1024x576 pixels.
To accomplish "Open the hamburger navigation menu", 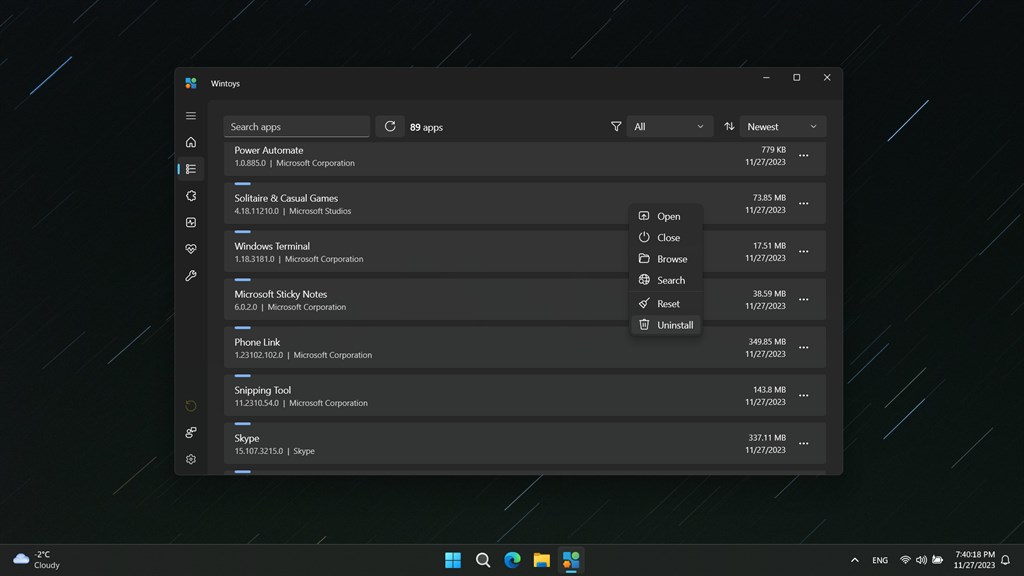I will pyautogui.click(x=191, y=116).
